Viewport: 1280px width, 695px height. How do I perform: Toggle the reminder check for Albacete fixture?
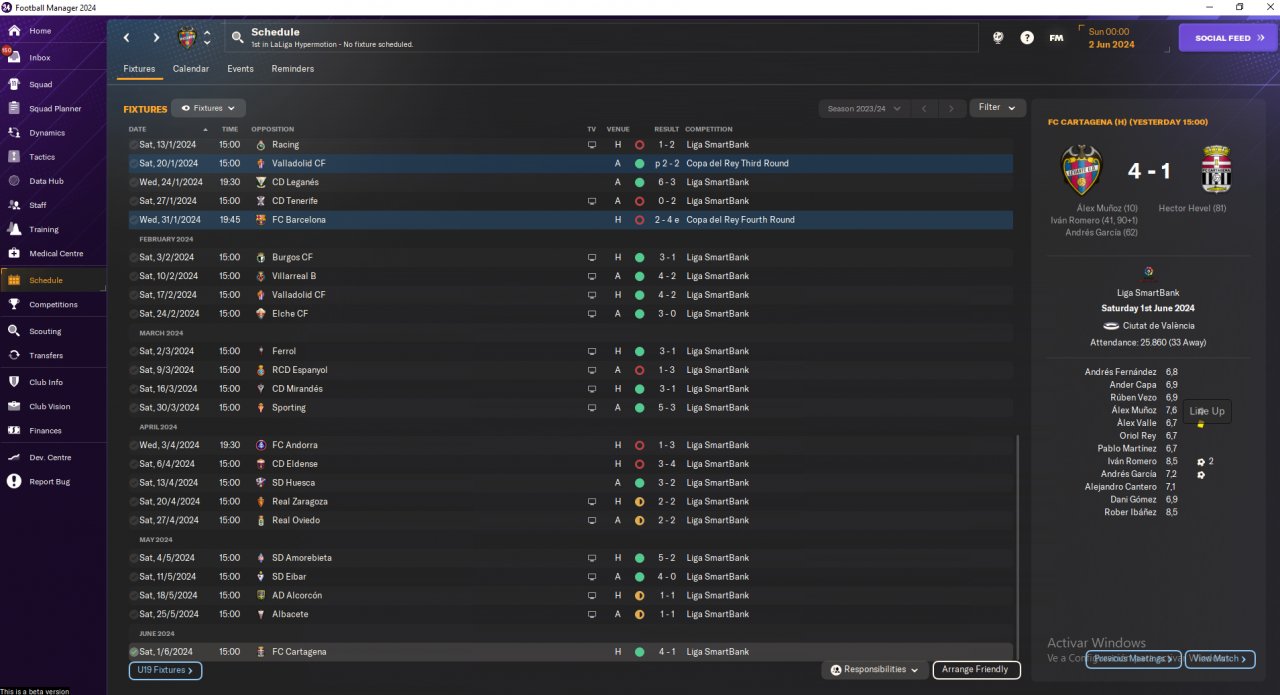[134, 614]
